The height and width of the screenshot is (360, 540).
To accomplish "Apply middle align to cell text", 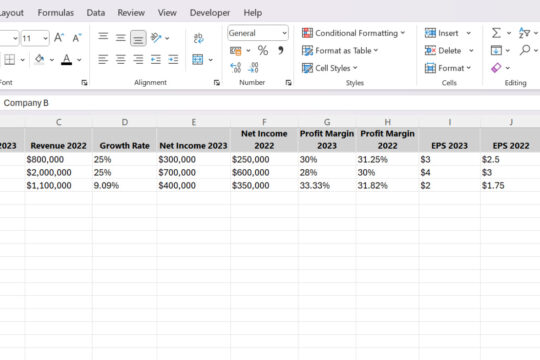I will [120, 37].
